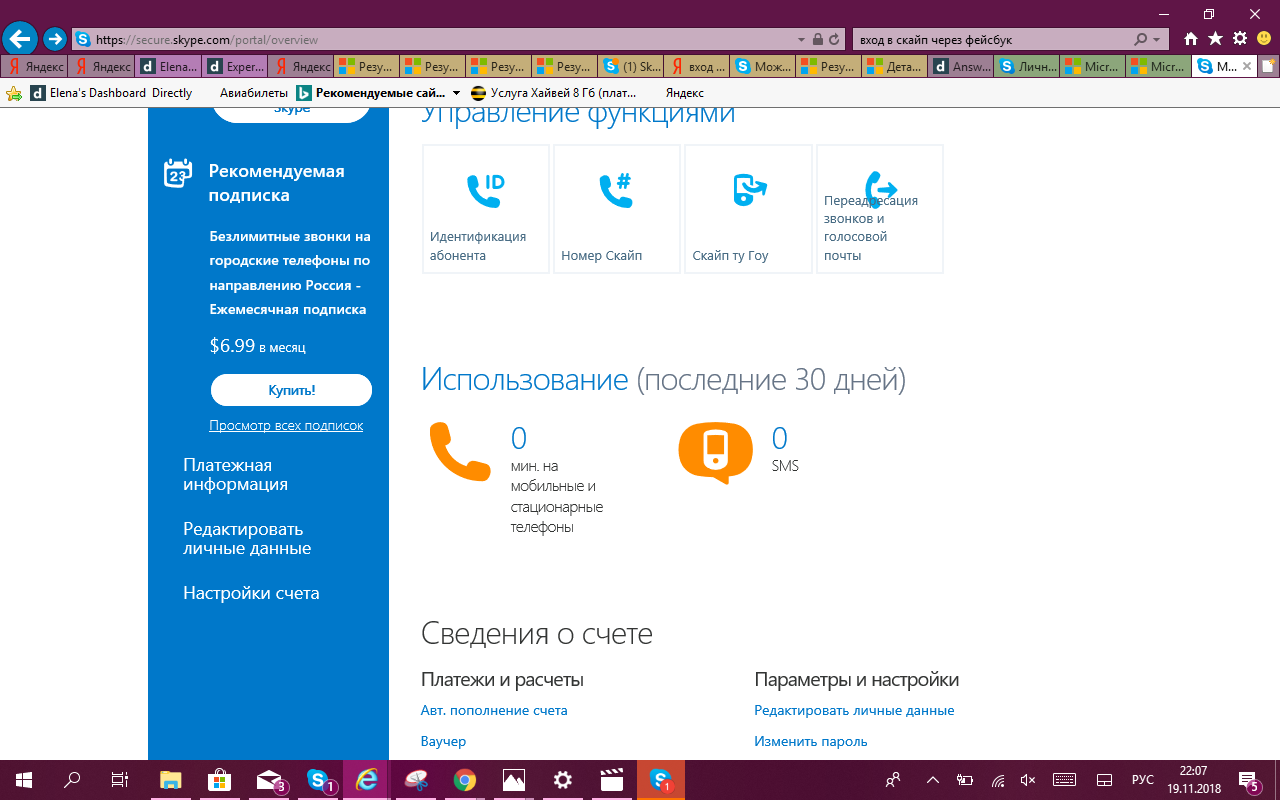
Task: Open Windows Start menu
Action: (24, 780)
